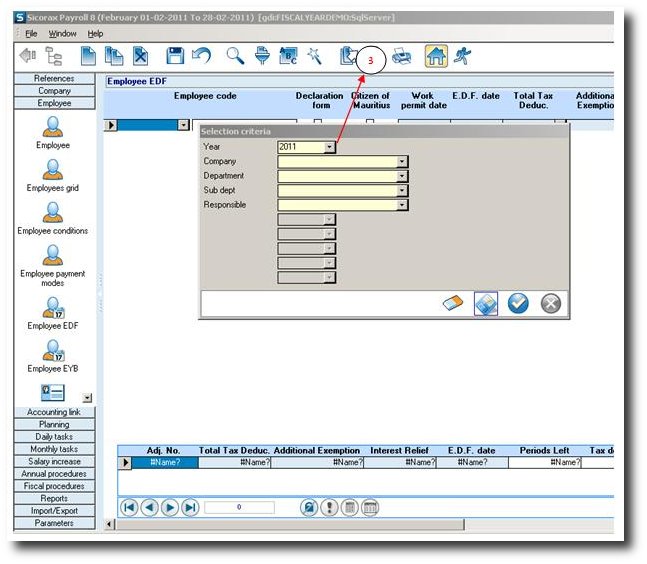
Task: Open the Window menu
Action: click(x=62, y=33)
